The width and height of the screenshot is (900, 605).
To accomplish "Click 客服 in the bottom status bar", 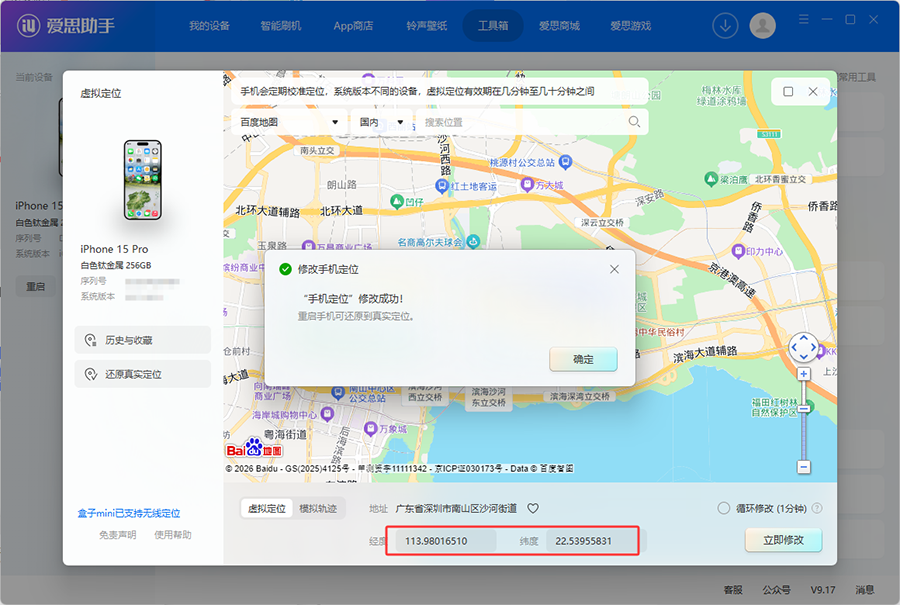I will click(x=733, y=590).
